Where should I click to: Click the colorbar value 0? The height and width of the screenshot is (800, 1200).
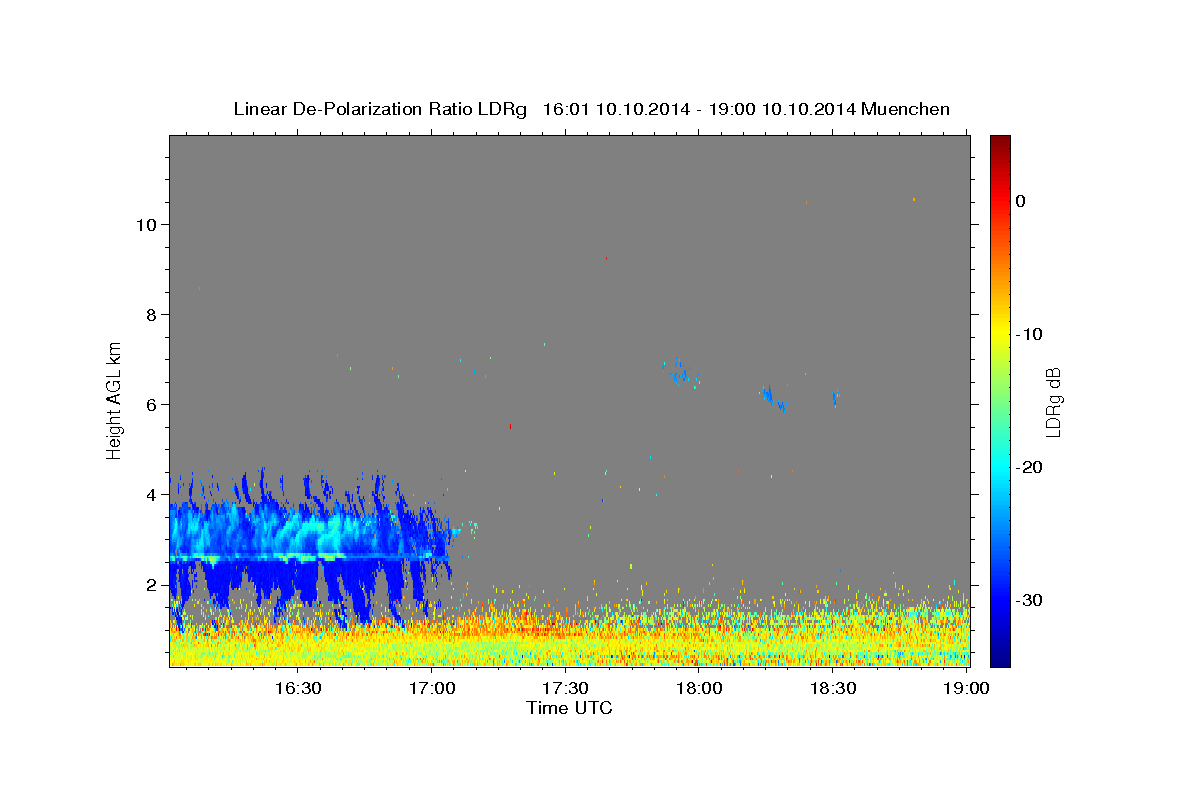tap(1020, 201)
